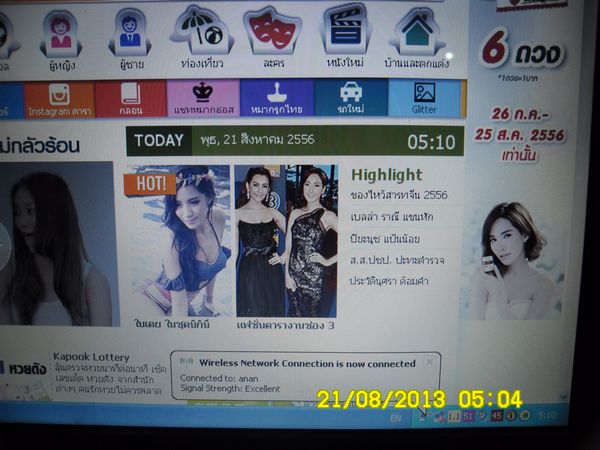The height and width of the screenshot is (450, 600).
Task: Click the Wireless Network Connection notification title
Action: point(307,363)
